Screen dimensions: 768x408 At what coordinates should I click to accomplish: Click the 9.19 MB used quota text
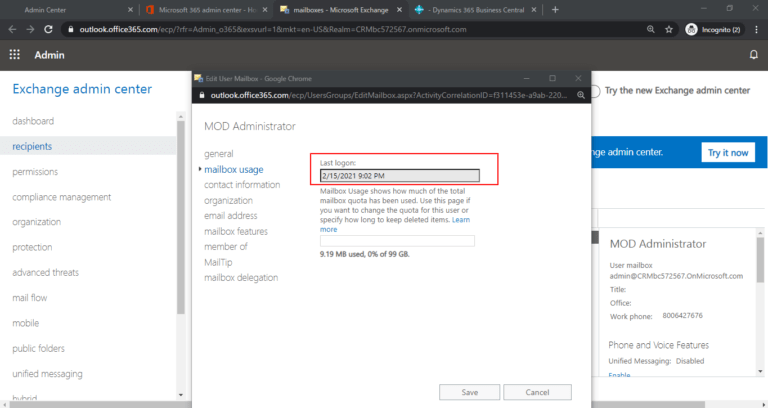pyautogui.click(x=364, y=254)
